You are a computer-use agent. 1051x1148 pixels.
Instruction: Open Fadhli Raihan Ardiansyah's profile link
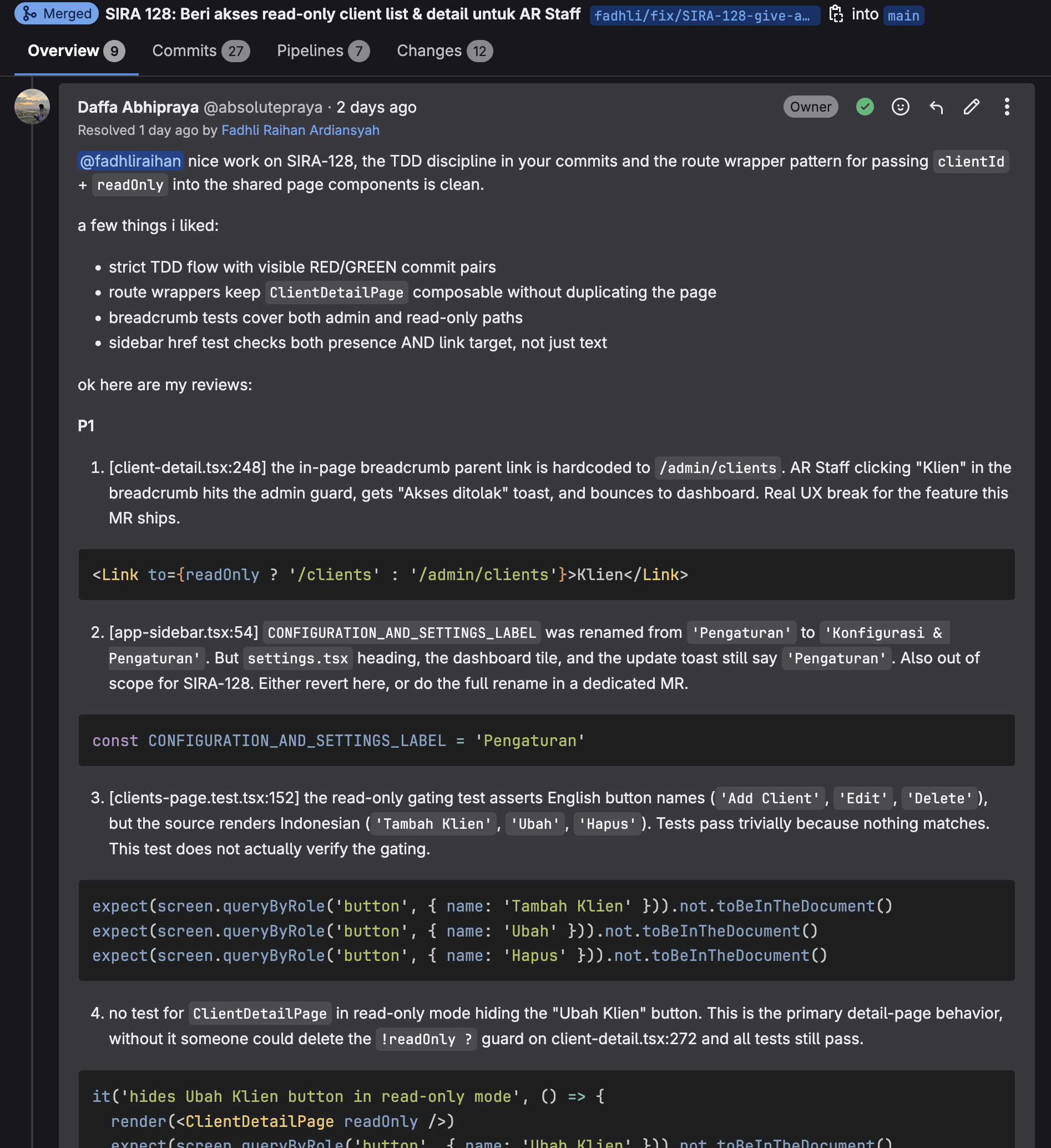(300, 130)
